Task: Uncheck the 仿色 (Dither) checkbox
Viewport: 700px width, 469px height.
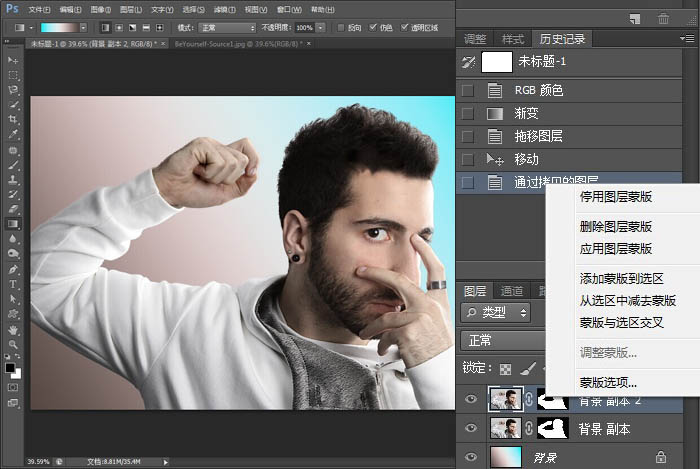Action: coord(373,27)
